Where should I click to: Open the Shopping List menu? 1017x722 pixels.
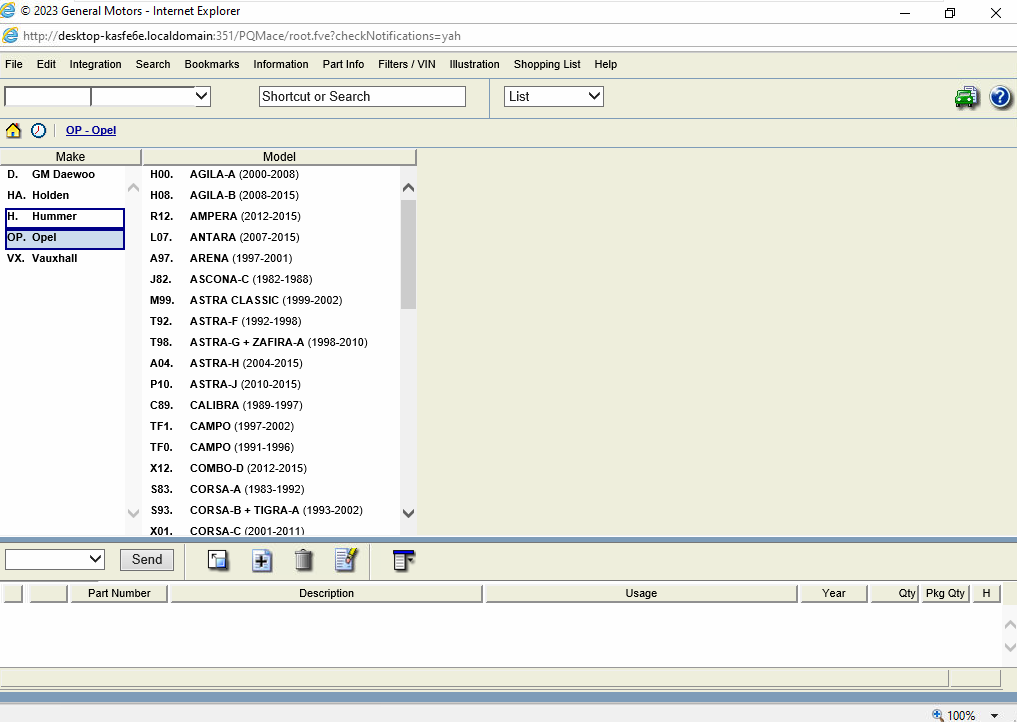click(547, 64)
